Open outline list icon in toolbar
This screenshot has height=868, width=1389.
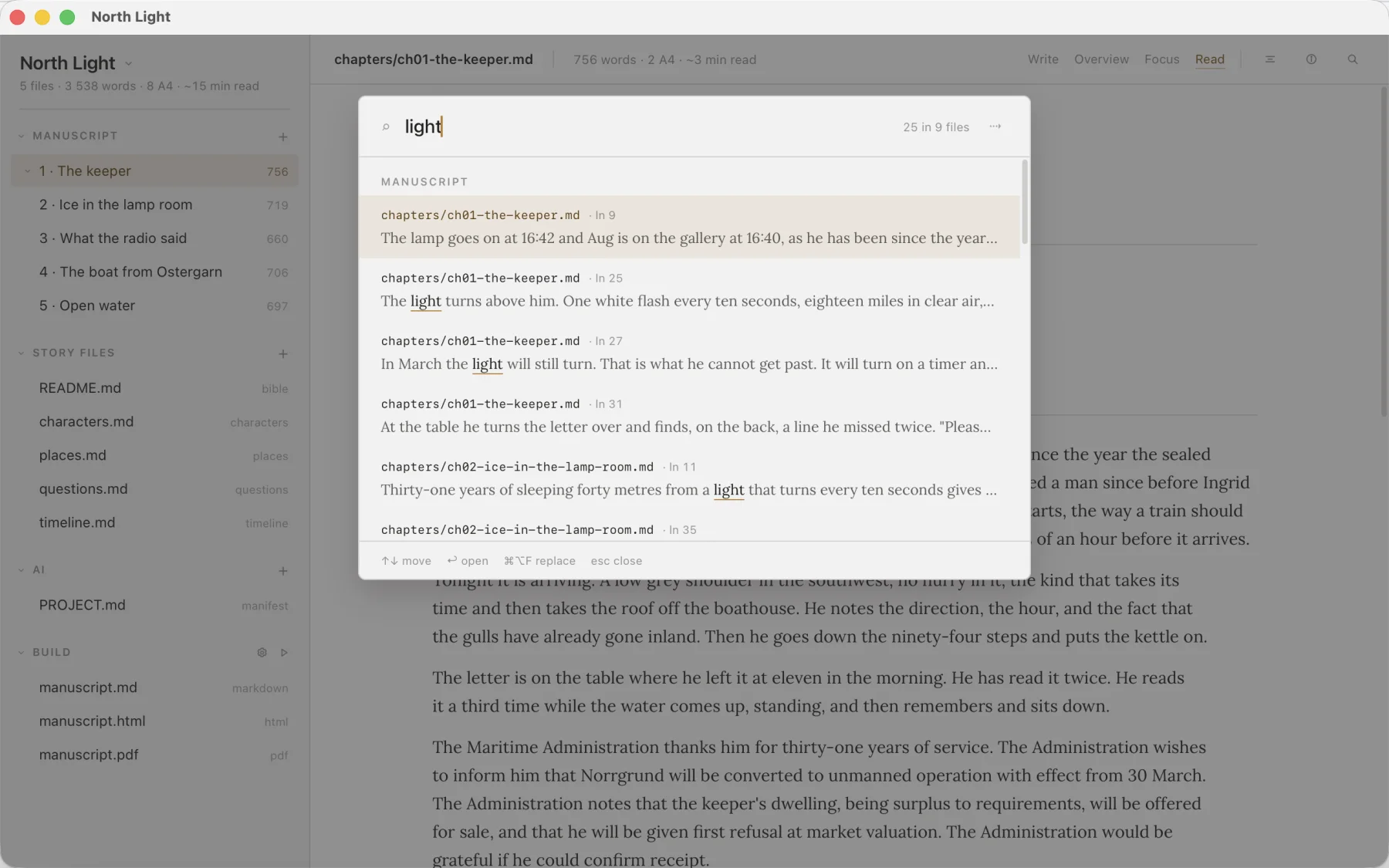(x=1270, y=59)
